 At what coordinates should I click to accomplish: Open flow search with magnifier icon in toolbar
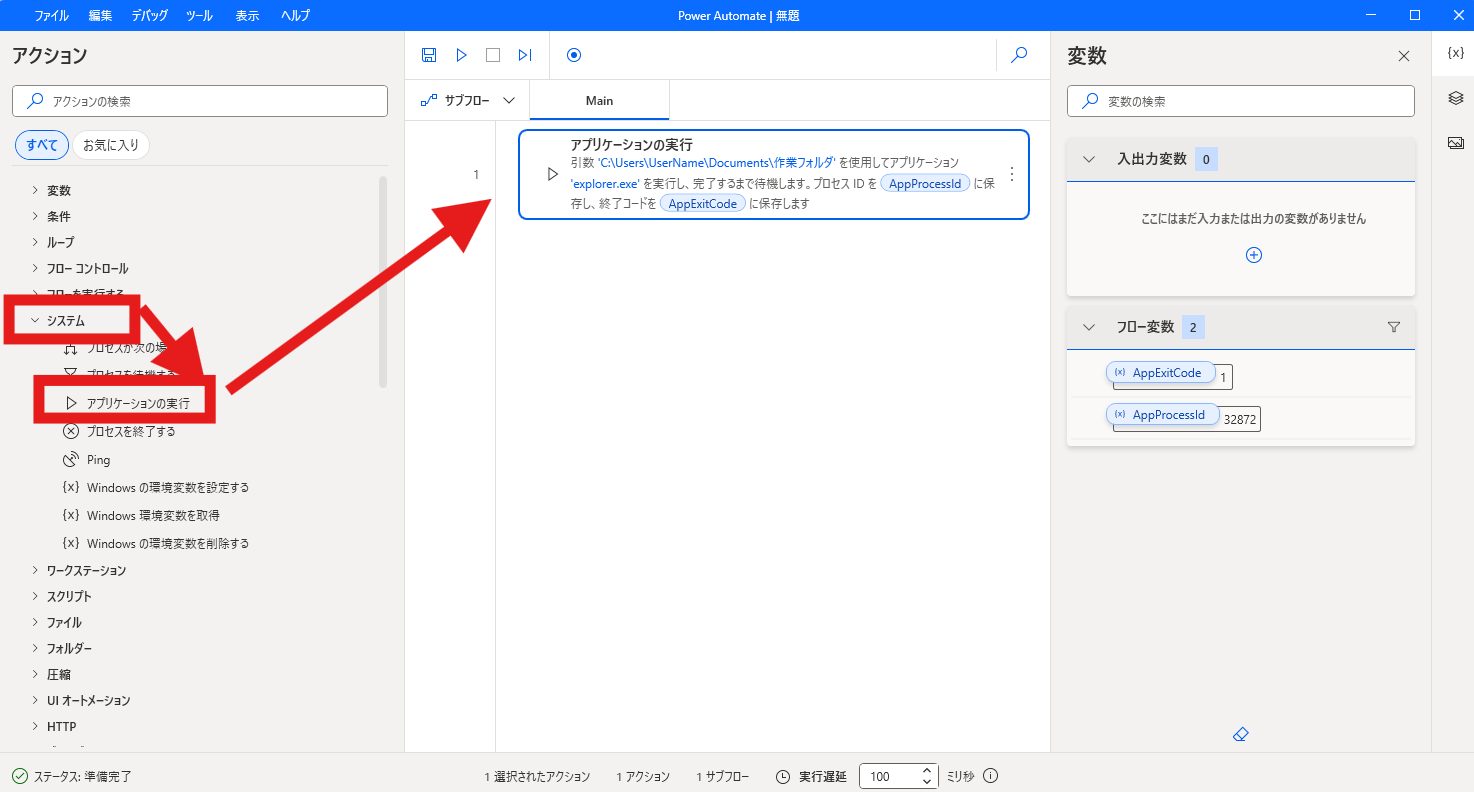(1019, 55)
